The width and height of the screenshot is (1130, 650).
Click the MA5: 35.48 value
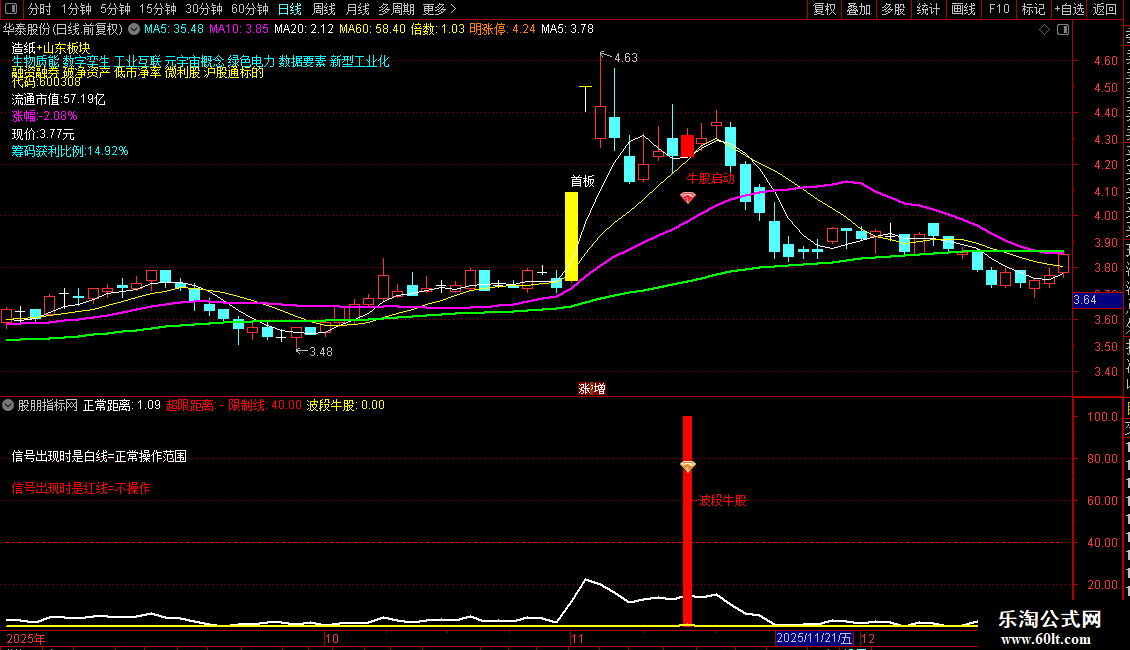coord(174,30)
